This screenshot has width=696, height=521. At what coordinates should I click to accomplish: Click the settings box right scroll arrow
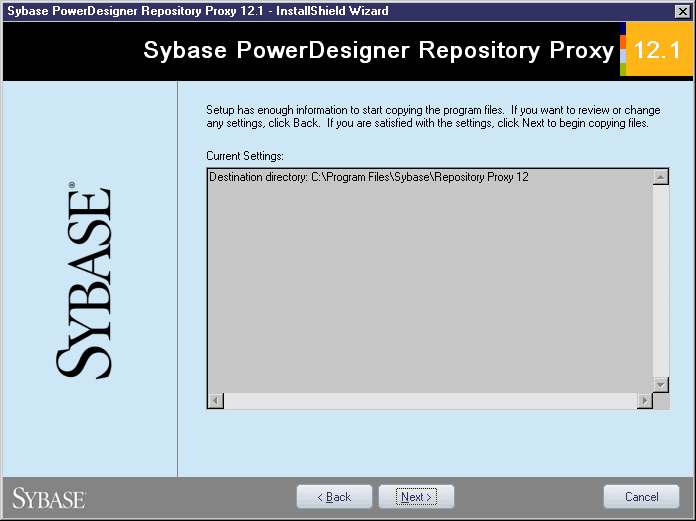coord(645,401)
